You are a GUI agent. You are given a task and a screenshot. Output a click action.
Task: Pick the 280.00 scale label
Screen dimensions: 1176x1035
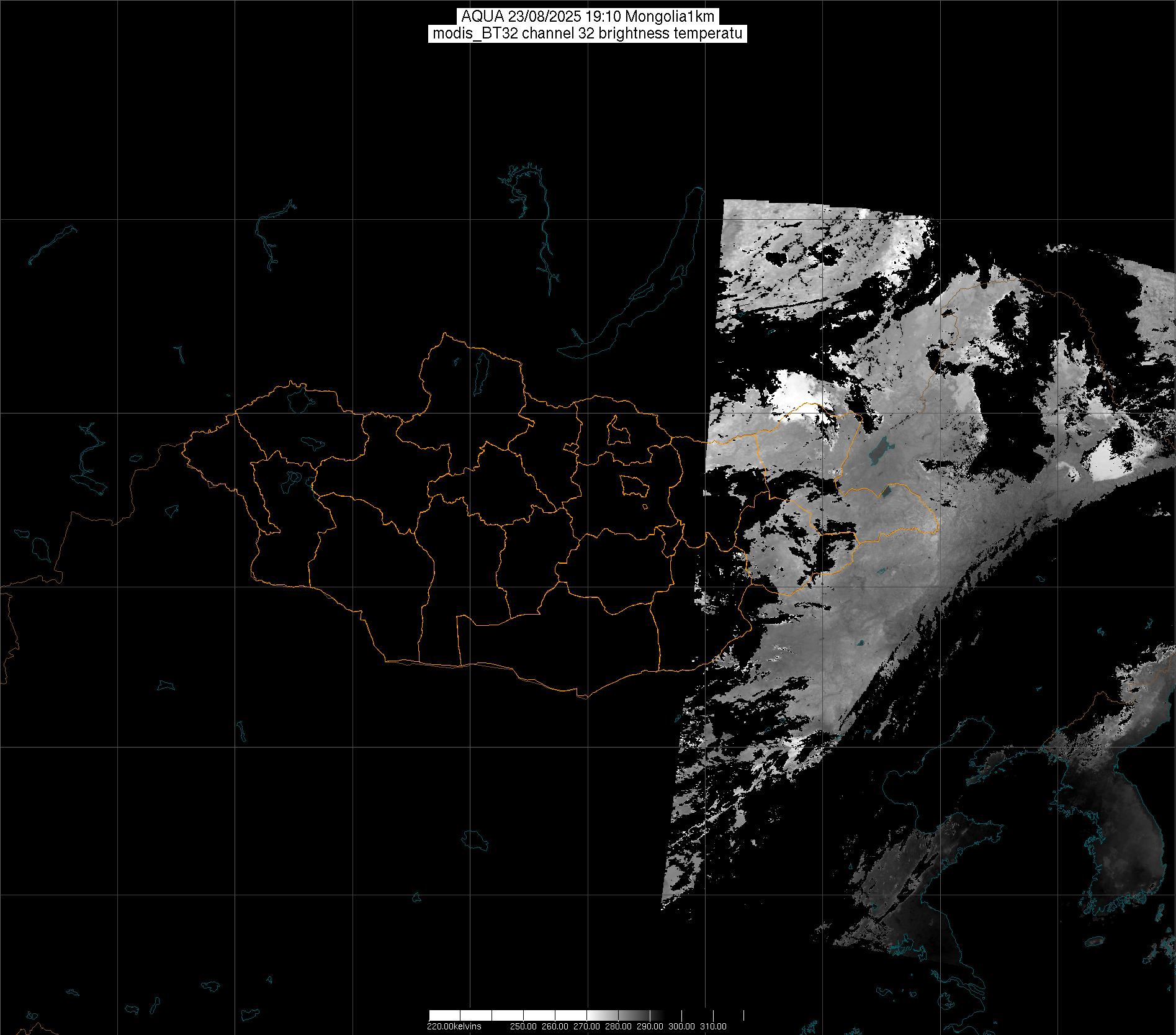(619, 1026)
